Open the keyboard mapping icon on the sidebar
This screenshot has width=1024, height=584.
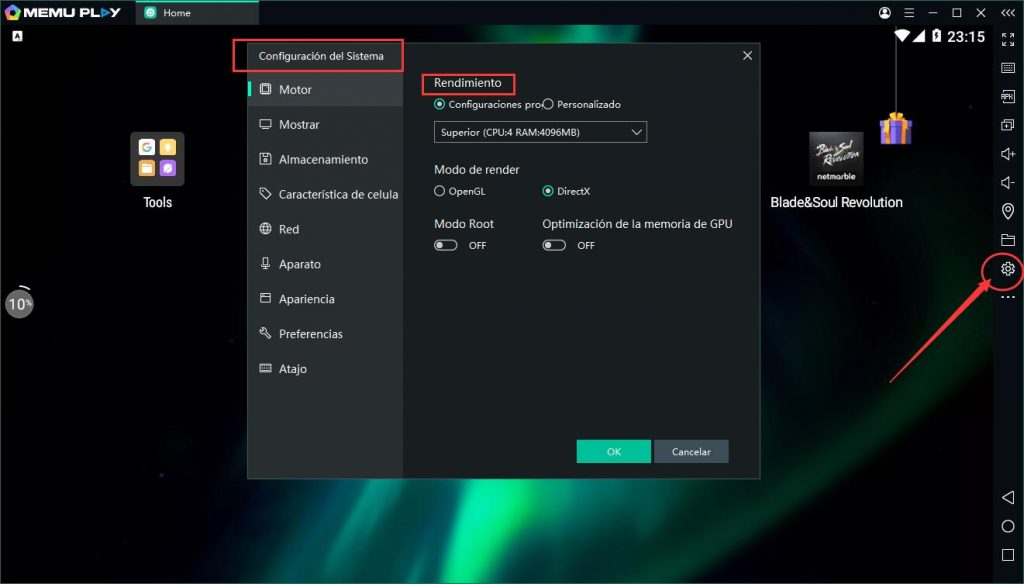pyautogui.click(x=1007, y=68)
